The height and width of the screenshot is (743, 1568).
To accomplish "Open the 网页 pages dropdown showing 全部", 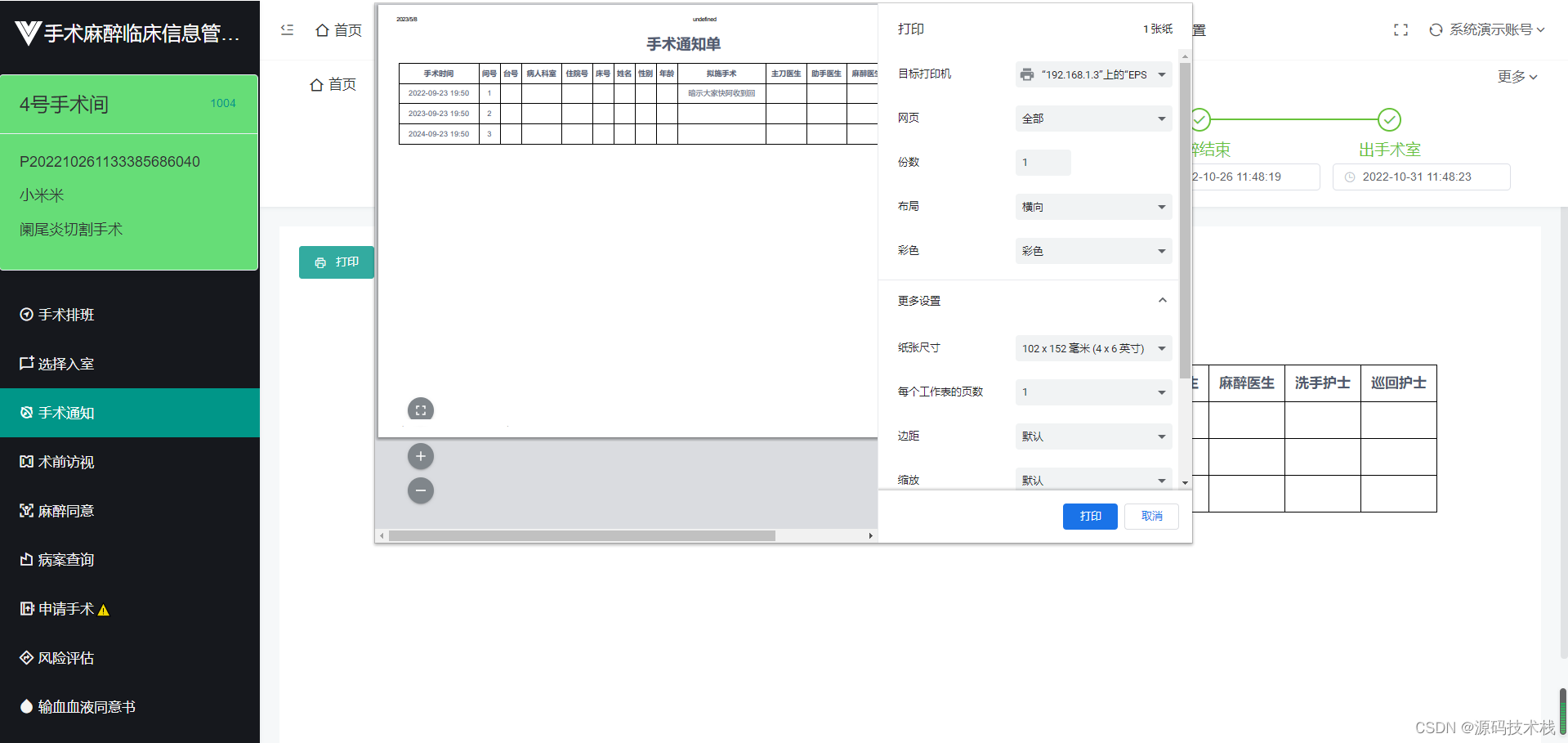I will (1093, 119).
